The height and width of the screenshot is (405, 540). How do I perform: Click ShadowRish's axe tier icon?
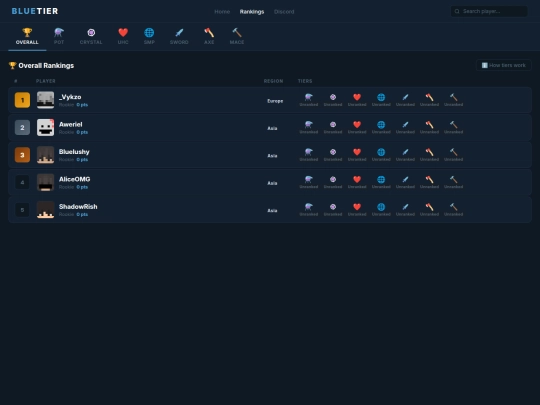(x=429, y=207)
